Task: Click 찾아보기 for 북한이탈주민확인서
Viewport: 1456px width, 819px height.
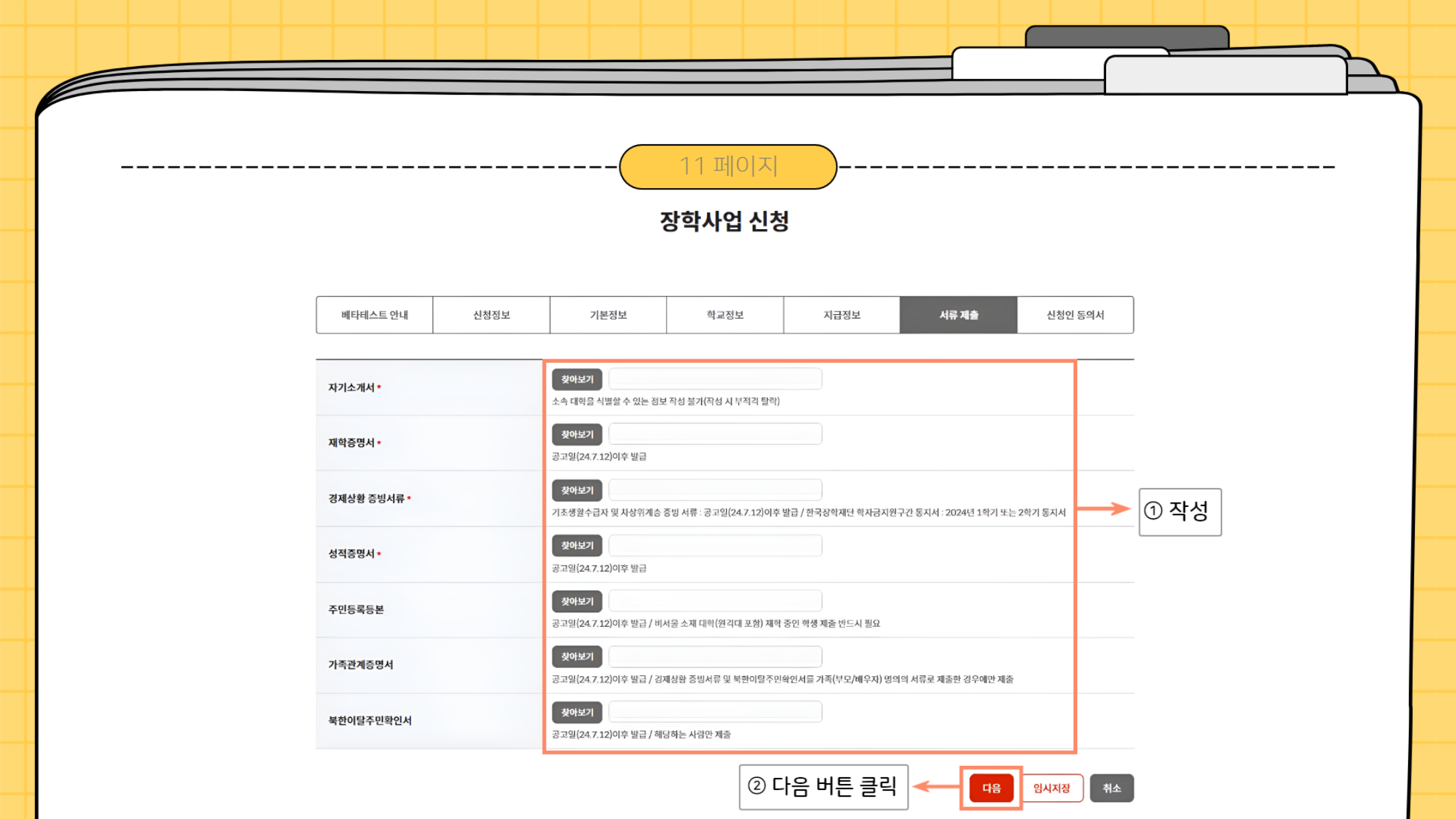Action: (577, 712)
